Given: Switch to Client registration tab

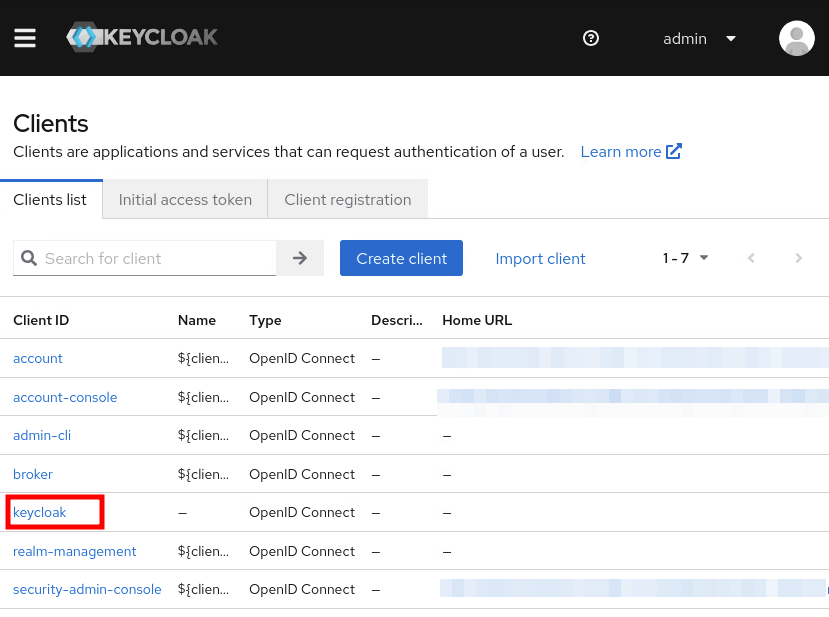Looking at the screenshot, I should (347, 200).
